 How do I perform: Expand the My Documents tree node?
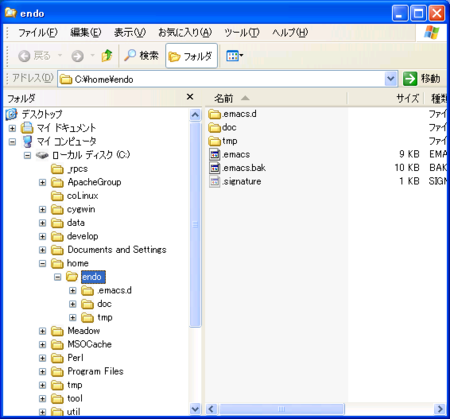click(x=12, y=128)
